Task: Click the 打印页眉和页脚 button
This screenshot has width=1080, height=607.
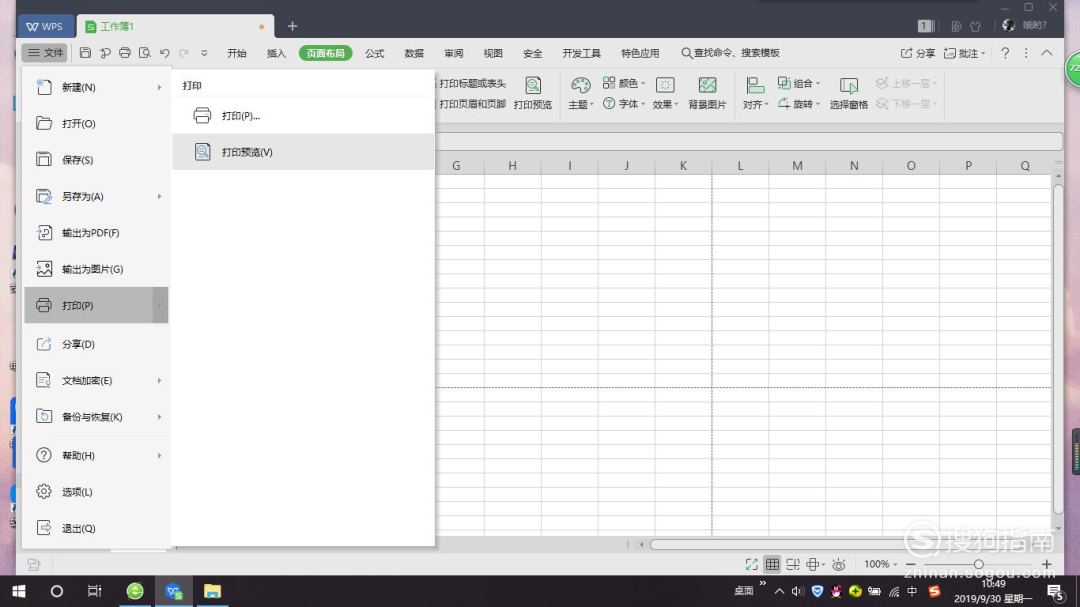Action: click(x=472, y=104)
